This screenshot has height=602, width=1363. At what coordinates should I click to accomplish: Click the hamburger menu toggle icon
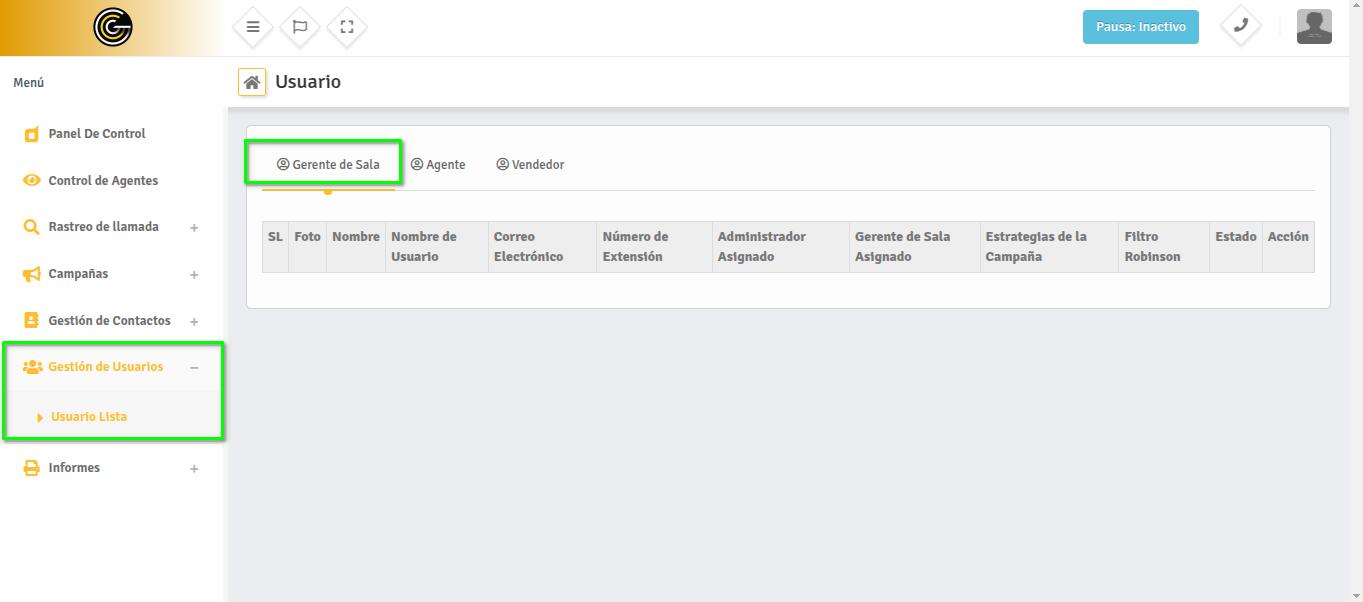click(253, 27)
